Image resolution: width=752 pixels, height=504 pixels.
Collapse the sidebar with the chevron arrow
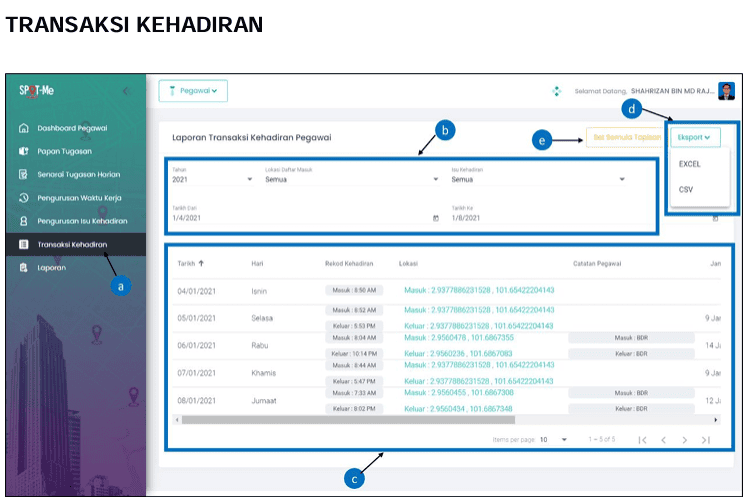click(125, 91)
